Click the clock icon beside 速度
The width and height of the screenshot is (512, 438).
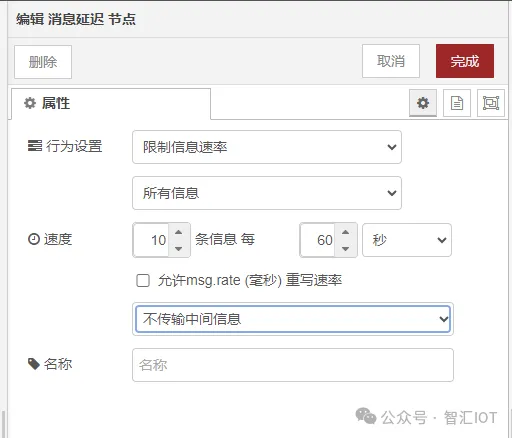coord(34,239)
